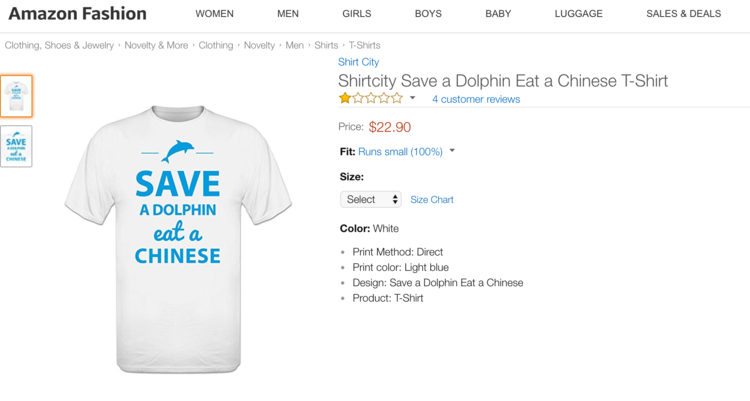
Task: Open the Size Select dropdown
Action: point(371,200)
